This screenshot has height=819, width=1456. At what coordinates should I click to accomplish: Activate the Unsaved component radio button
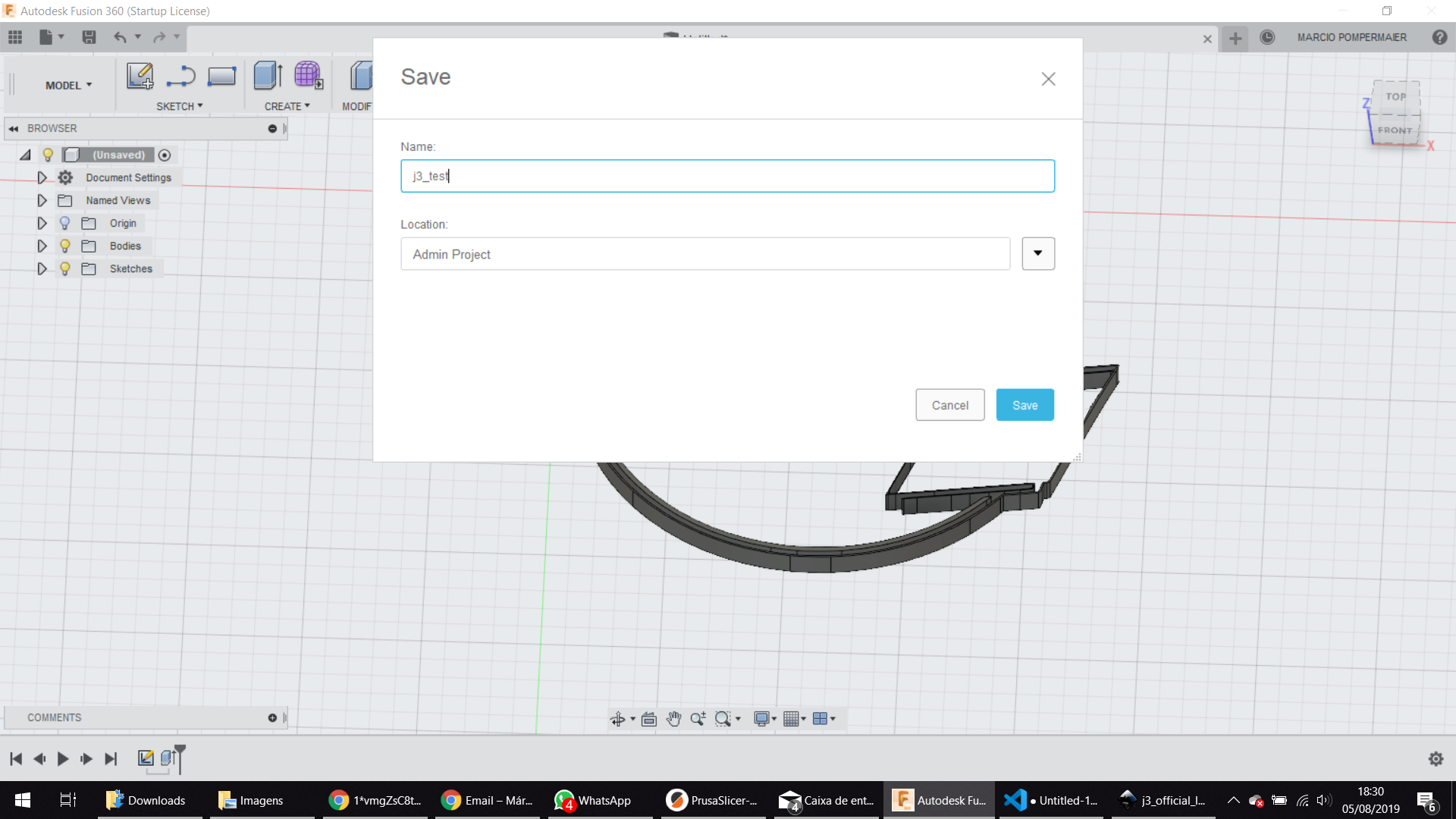[165, 155]
